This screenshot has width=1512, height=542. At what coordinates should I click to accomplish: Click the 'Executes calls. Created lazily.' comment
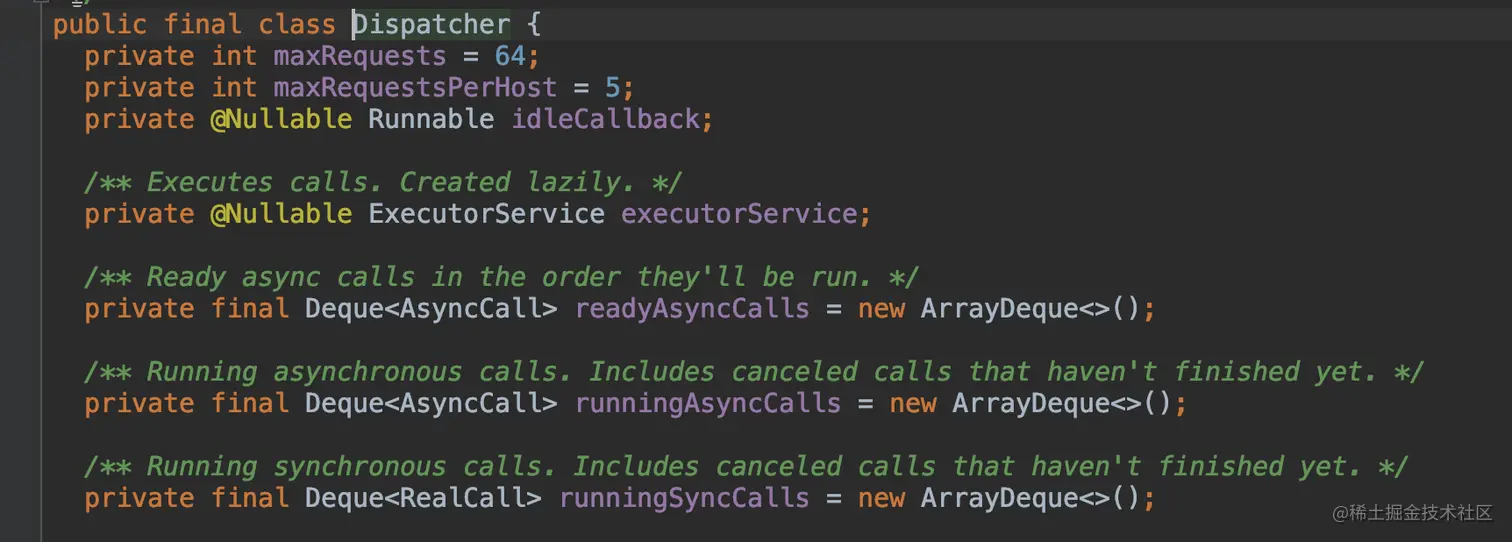[384, 182]
